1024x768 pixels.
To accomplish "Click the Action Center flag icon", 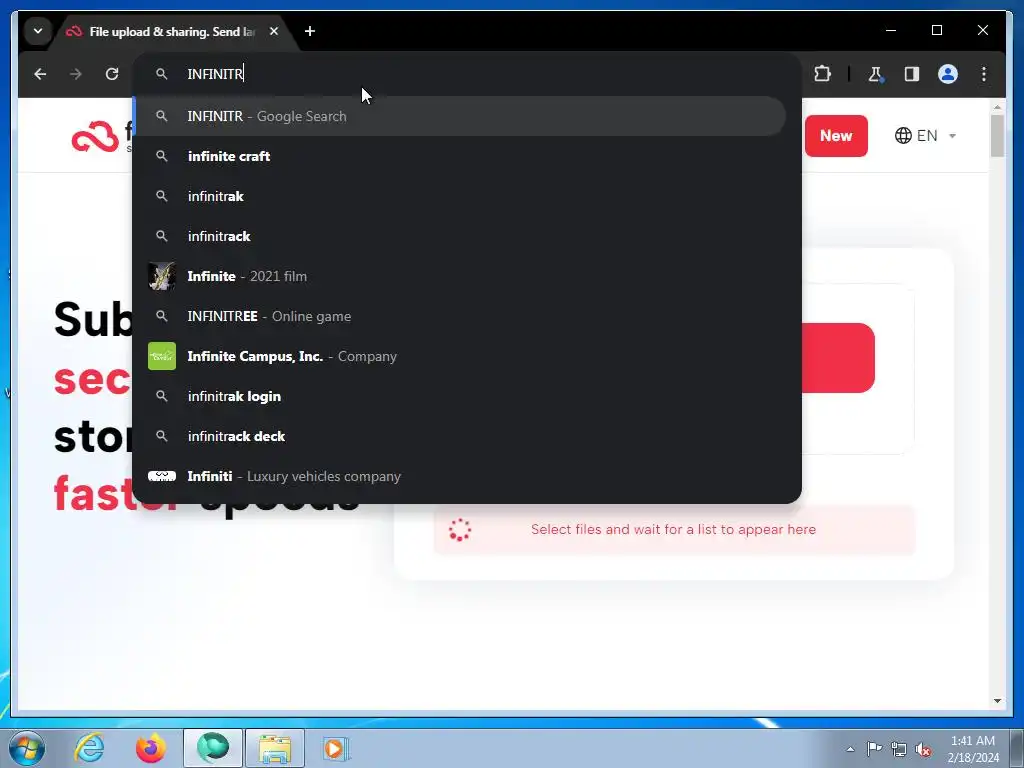I will [x=874, y=748].
